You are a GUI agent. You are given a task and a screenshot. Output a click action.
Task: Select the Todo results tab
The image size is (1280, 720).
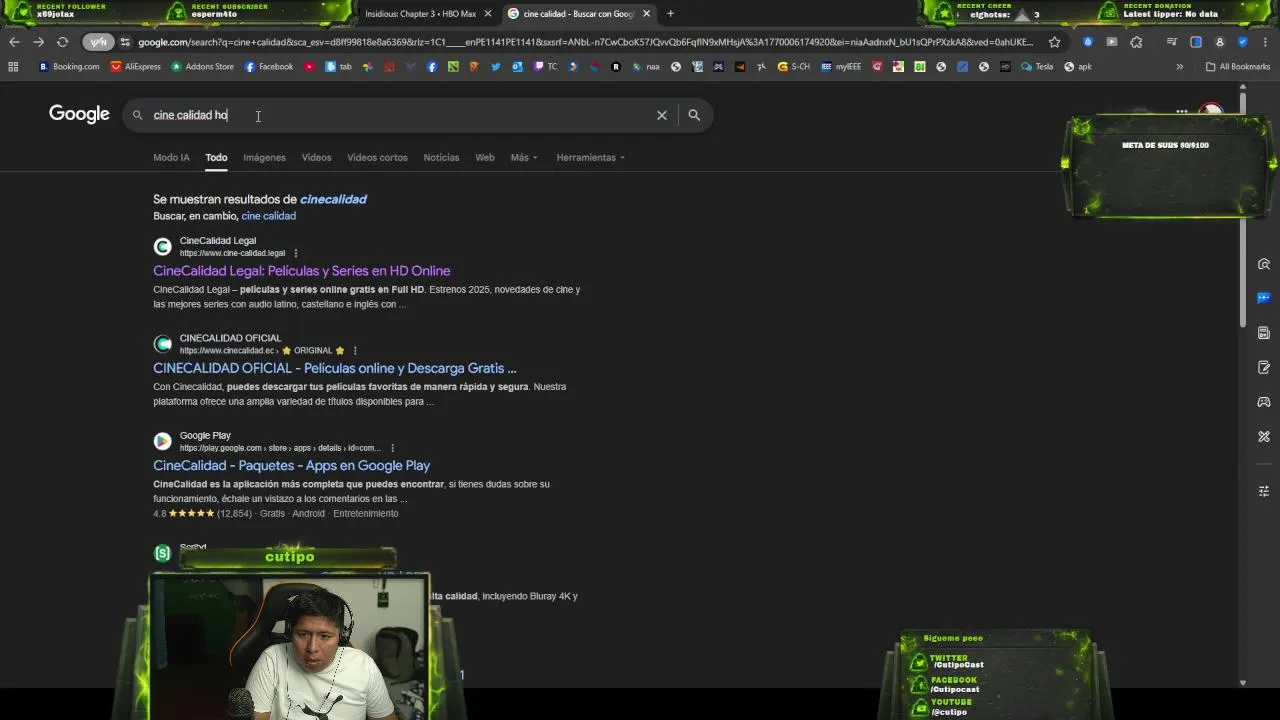(x=216, y=157)
